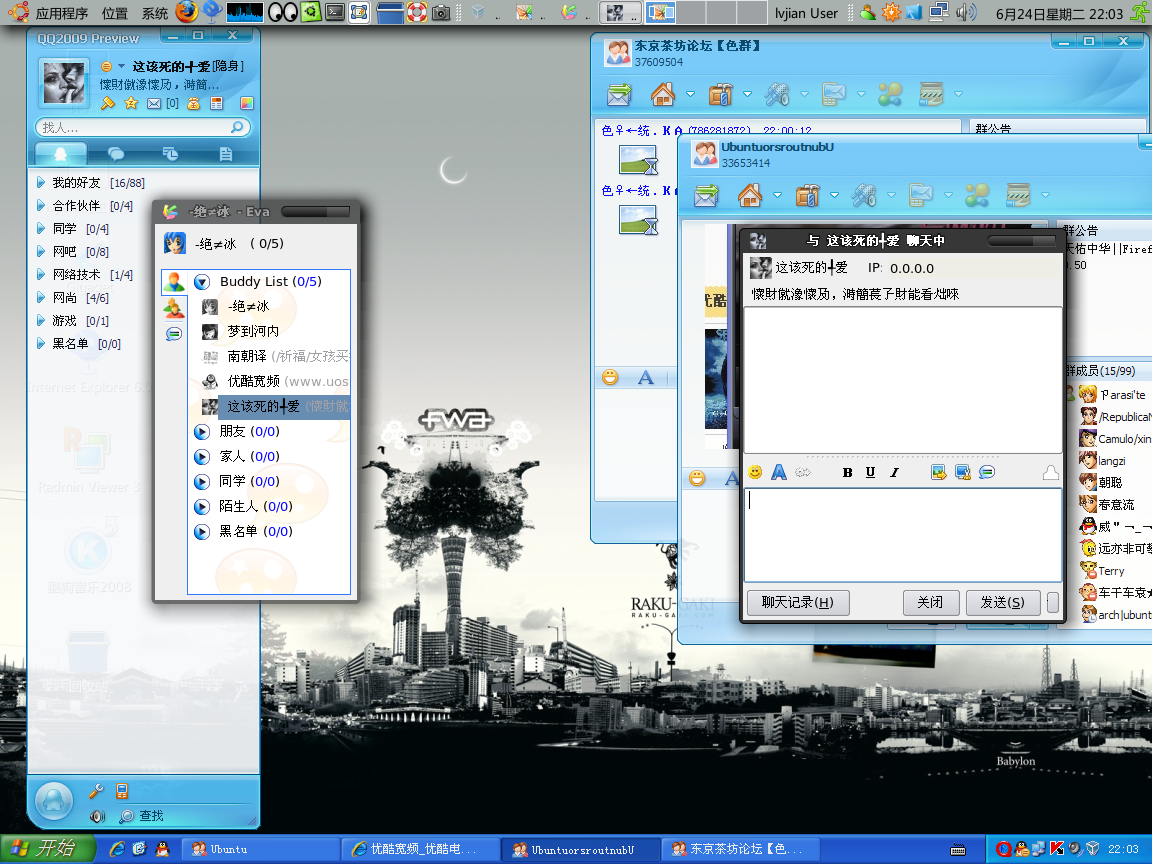1152x864 pixels.
Task: Switch to Eva groups tab icon
Action: 174,309
